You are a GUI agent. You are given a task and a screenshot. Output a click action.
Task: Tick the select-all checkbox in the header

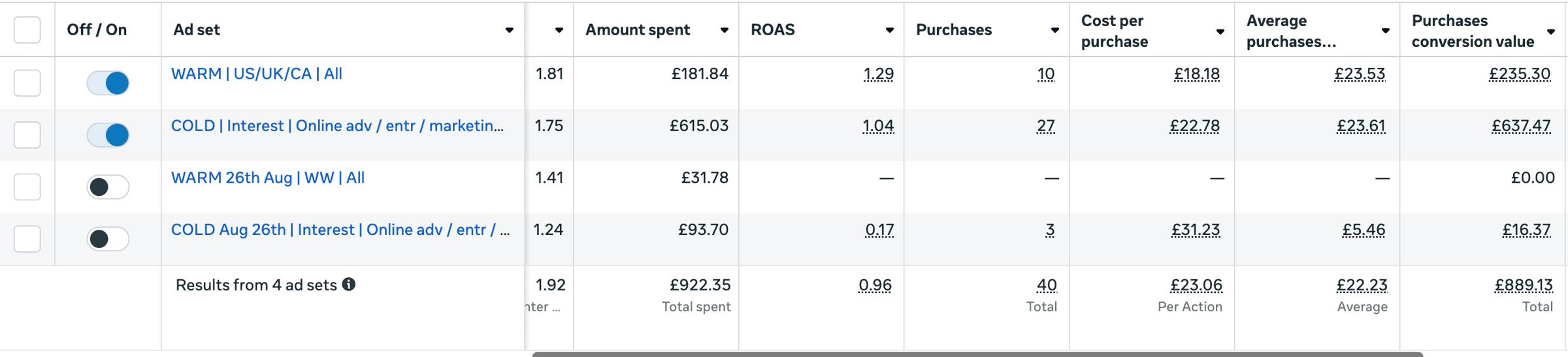point(27,30)
